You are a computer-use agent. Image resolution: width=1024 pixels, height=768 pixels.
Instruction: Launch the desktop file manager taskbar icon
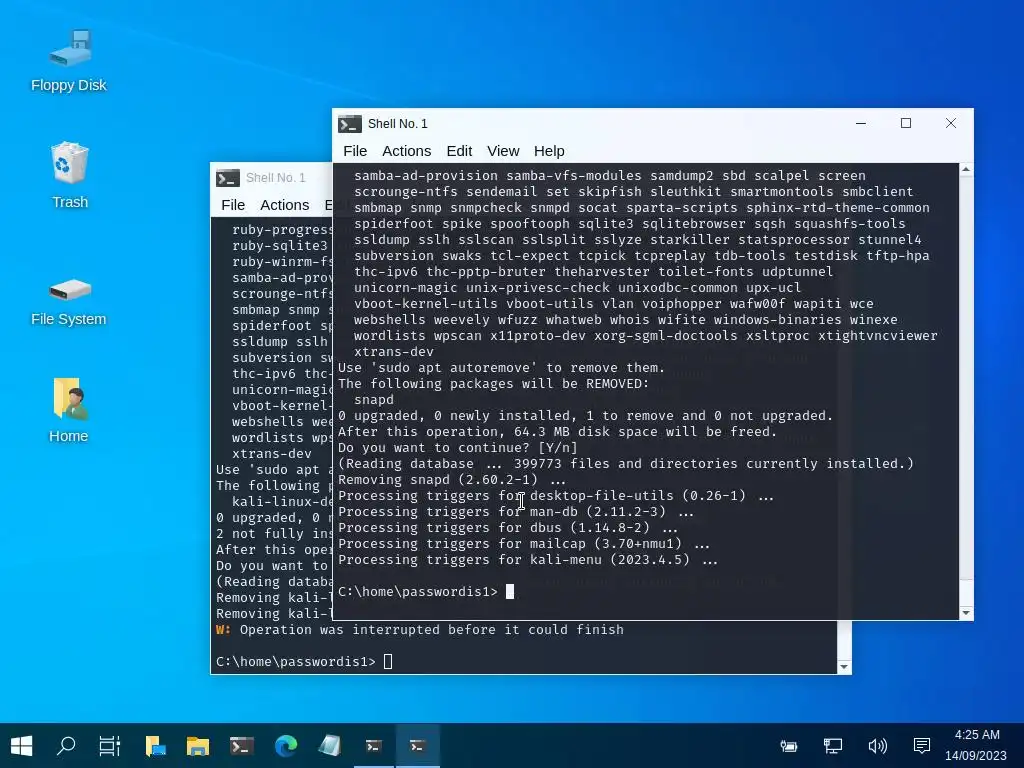pyautogui.click(x=155, y=746)
